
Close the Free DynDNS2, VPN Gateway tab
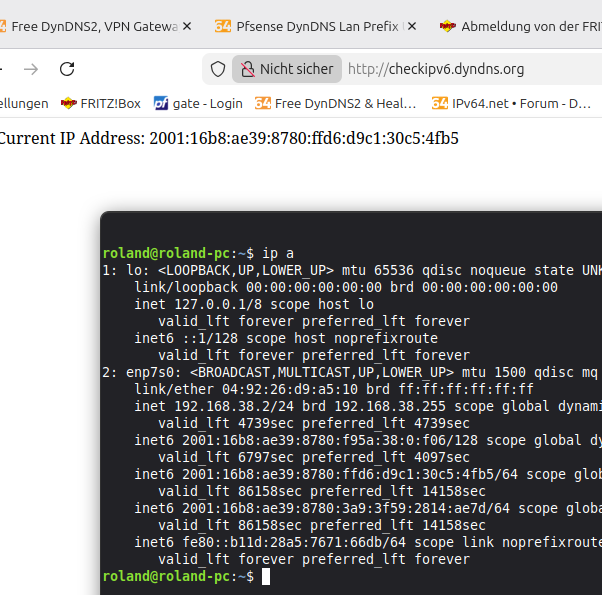click(x=189, y=26)
